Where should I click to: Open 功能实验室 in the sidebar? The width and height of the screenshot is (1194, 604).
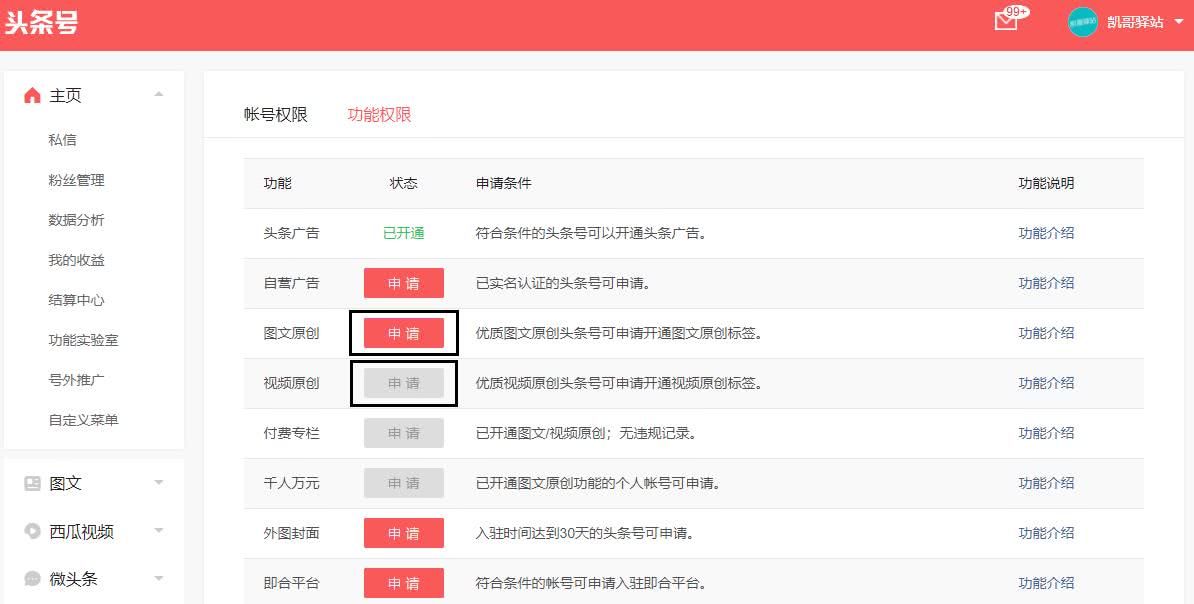pos(84,340)
